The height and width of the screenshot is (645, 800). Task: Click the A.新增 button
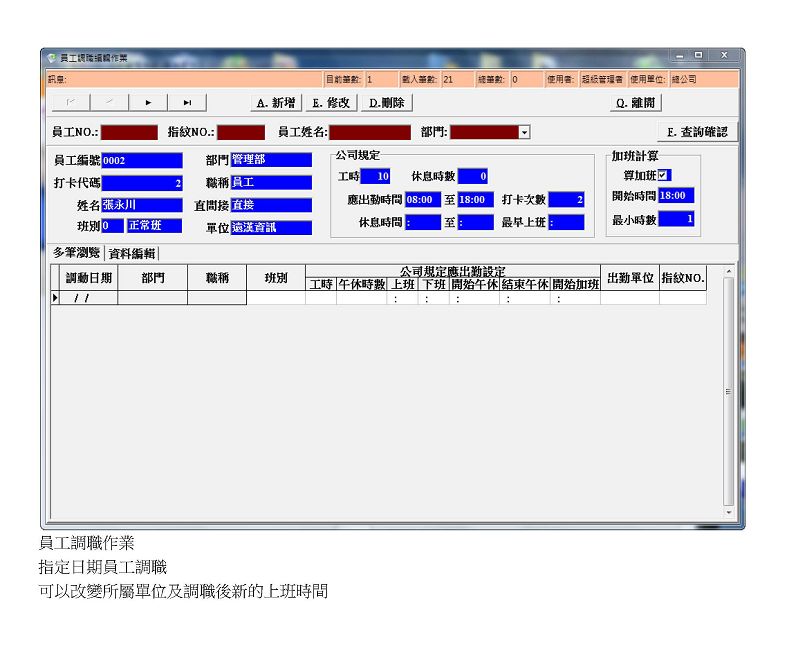pyautogui.click(x=275, y=102)
